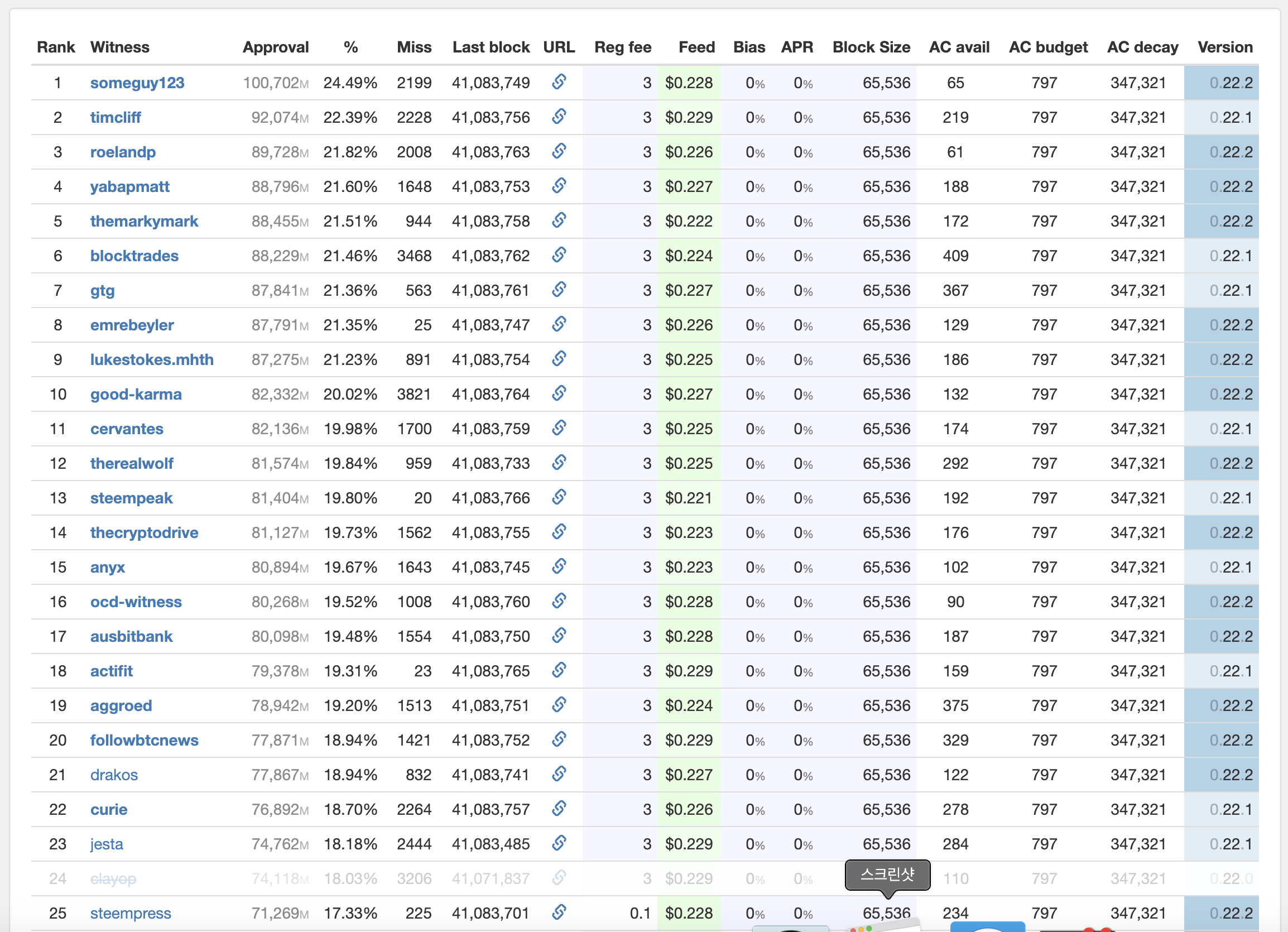This screenshot has width=1288, height=932.
Task: Open the URL link icon for emrebeyler
Action: point(559,324)
